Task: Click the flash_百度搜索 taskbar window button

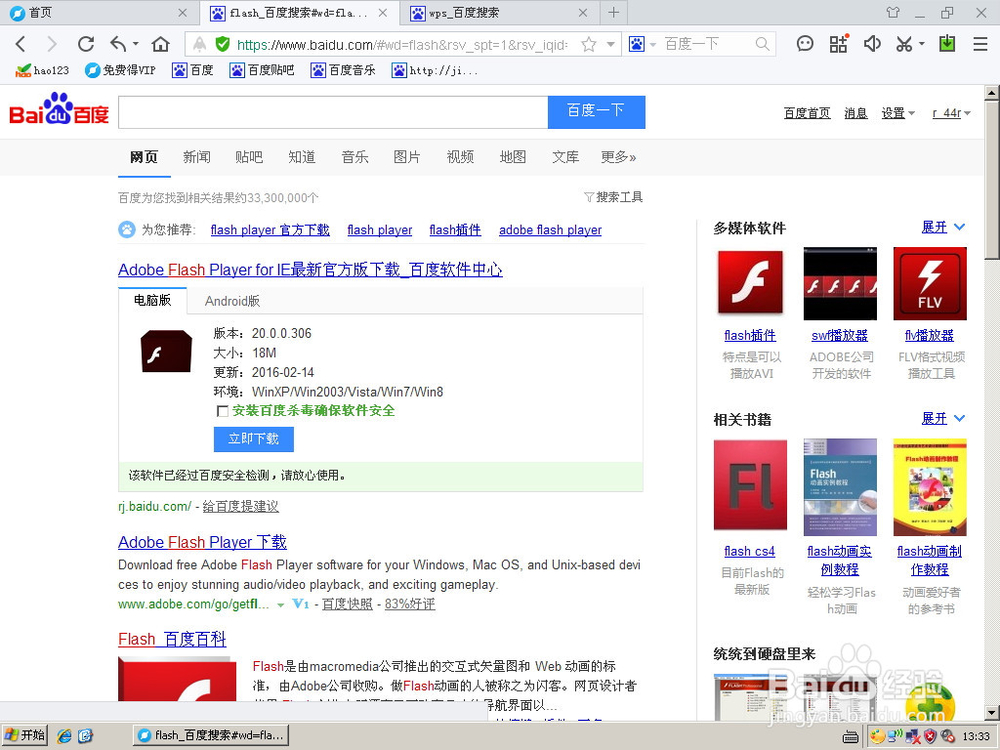Action: click(x=211, y=735)
